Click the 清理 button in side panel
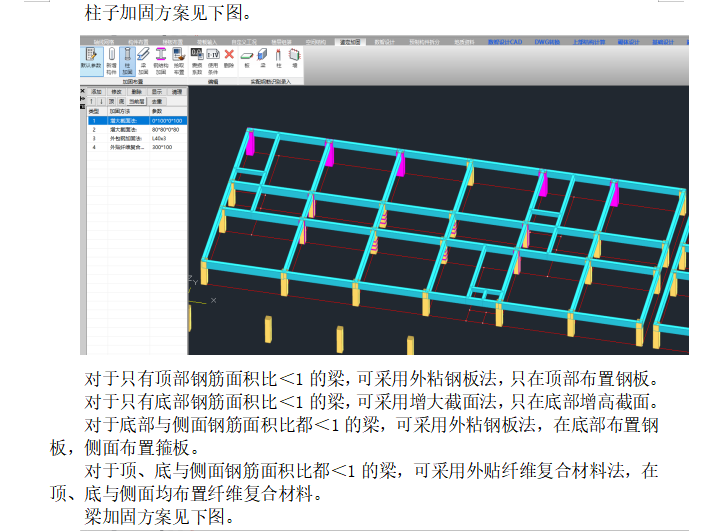Viewport: 713px width, 531px height. [x=176, y=92]
